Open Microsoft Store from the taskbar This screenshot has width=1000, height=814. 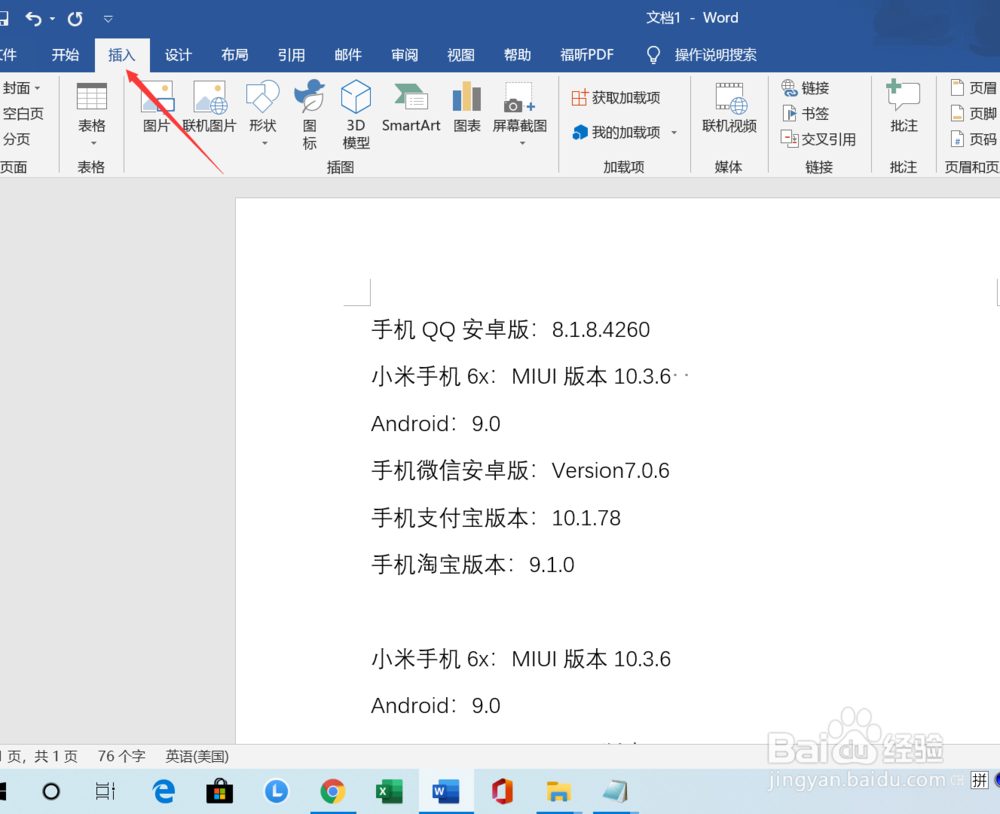pos(219,792)
